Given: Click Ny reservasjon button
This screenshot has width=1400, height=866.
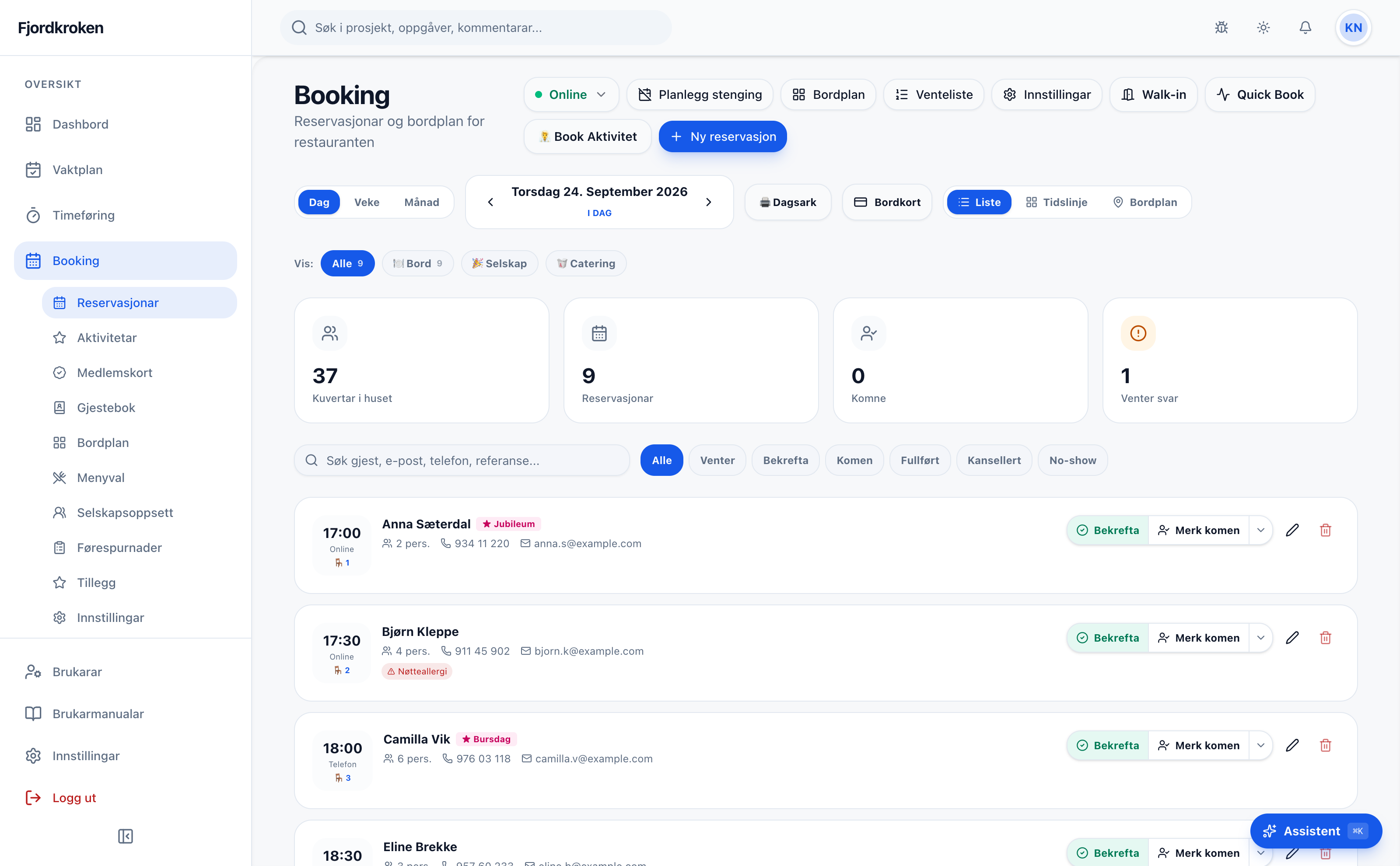Looking at the screenshot, I should coord(723,136).
